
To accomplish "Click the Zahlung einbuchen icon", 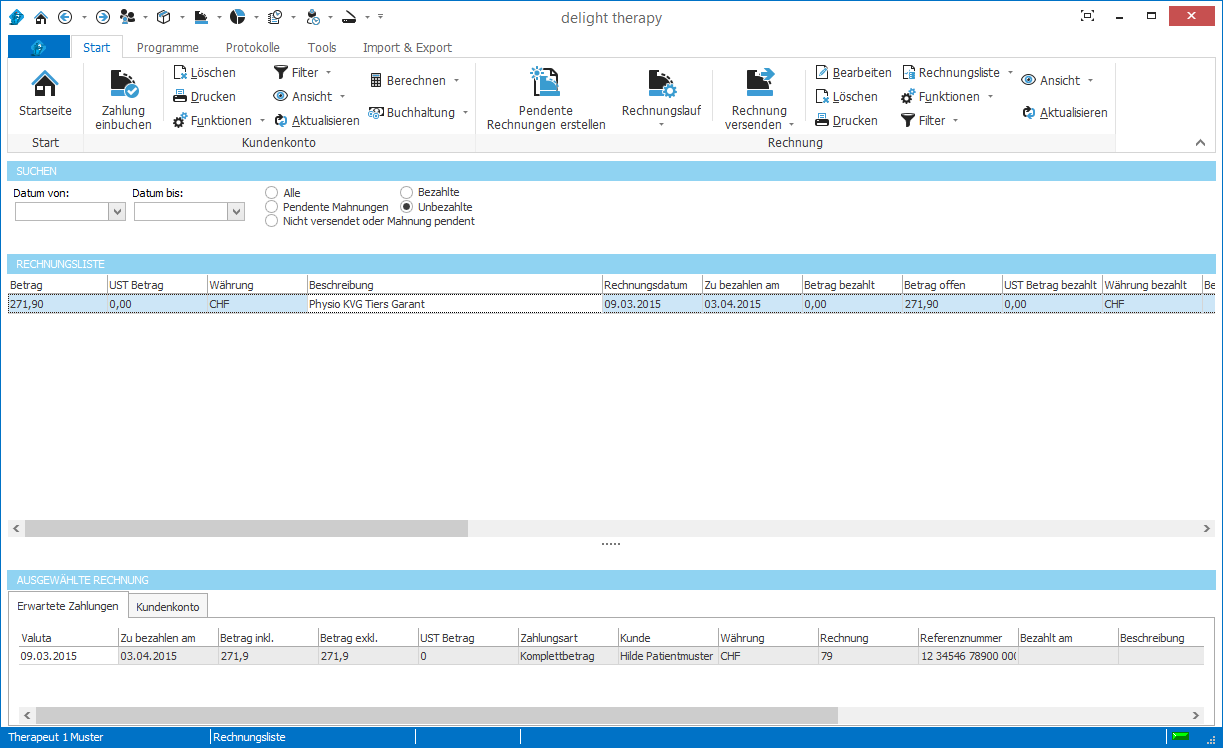I will coord(124,85).
